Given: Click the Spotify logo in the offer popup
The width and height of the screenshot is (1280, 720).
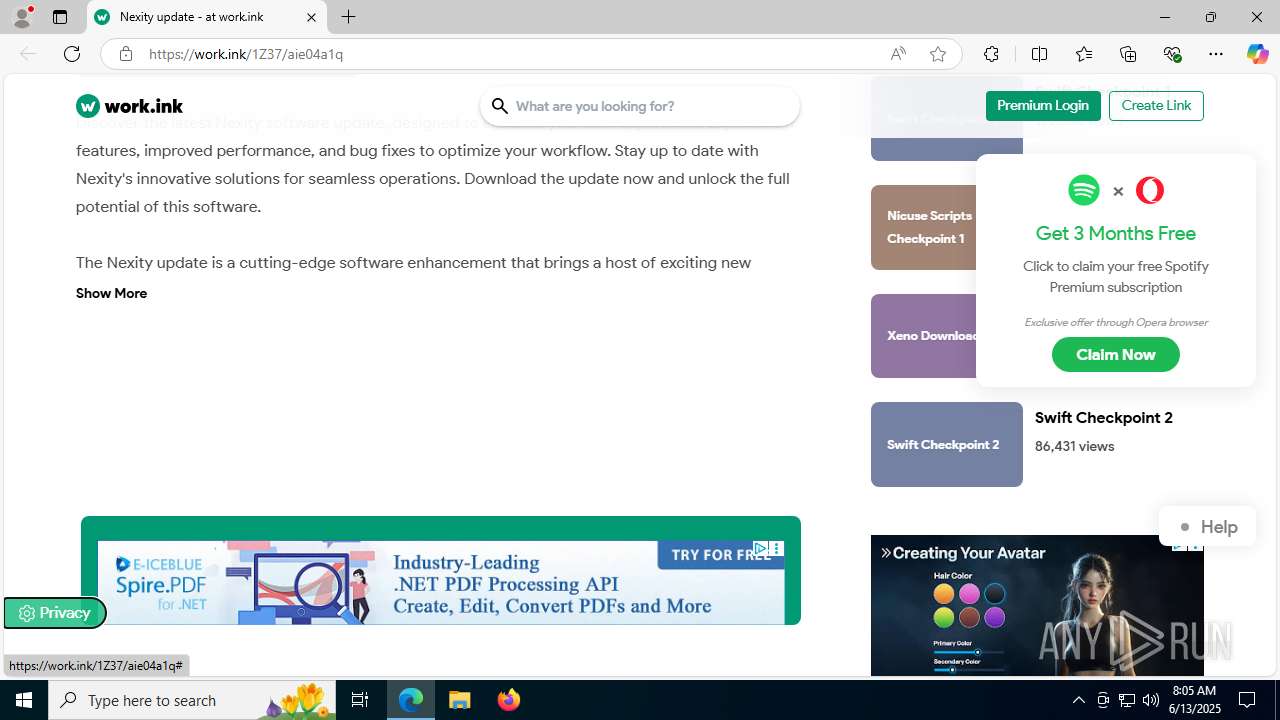Looking at the screenshot, I should tap(1084, 190).
